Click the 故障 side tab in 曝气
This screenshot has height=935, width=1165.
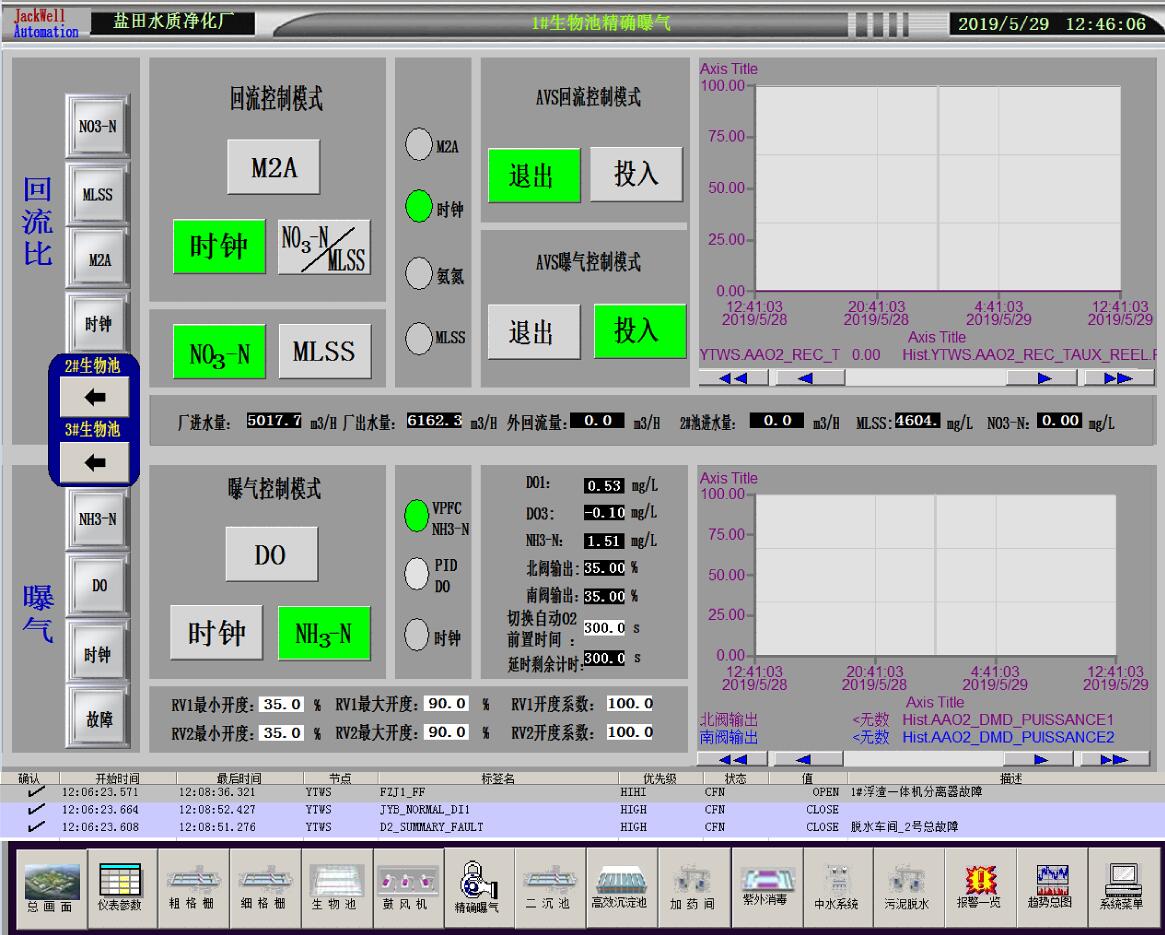97,718
